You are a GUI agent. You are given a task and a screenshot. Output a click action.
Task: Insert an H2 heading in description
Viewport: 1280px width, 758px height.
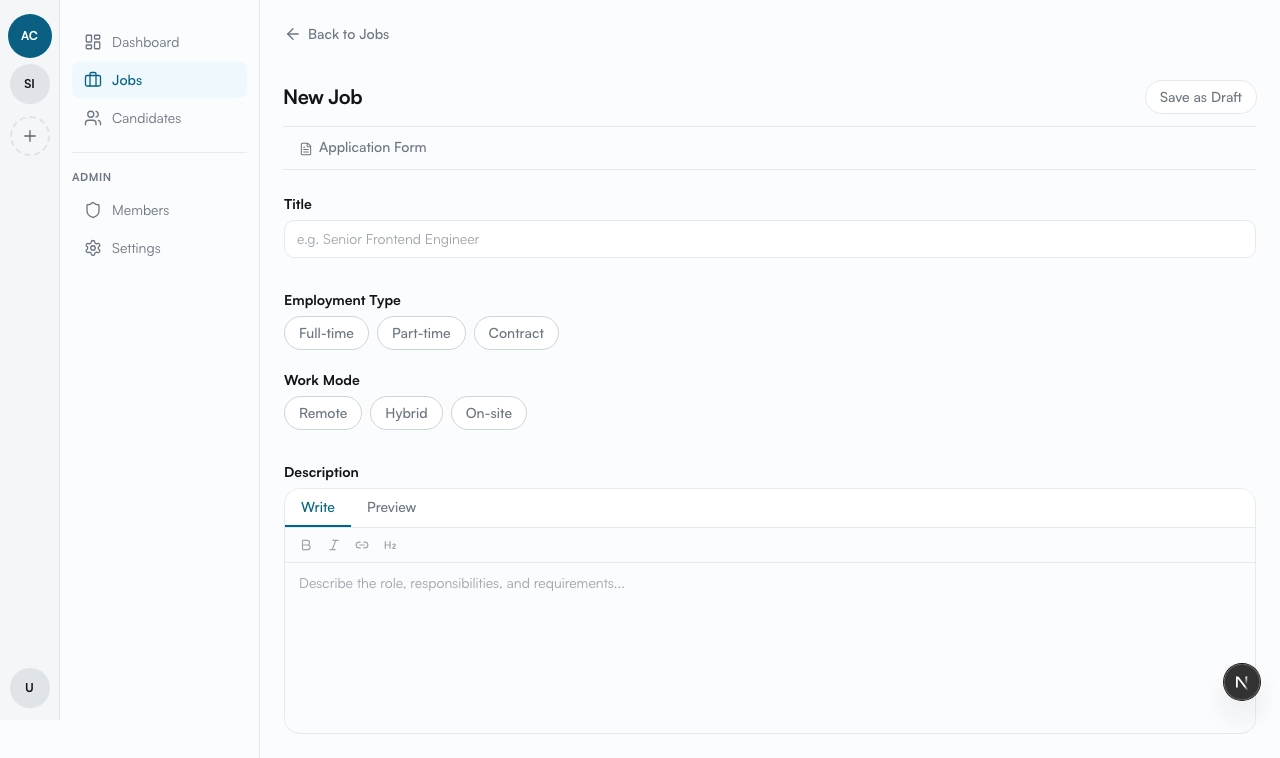point(390,545)
